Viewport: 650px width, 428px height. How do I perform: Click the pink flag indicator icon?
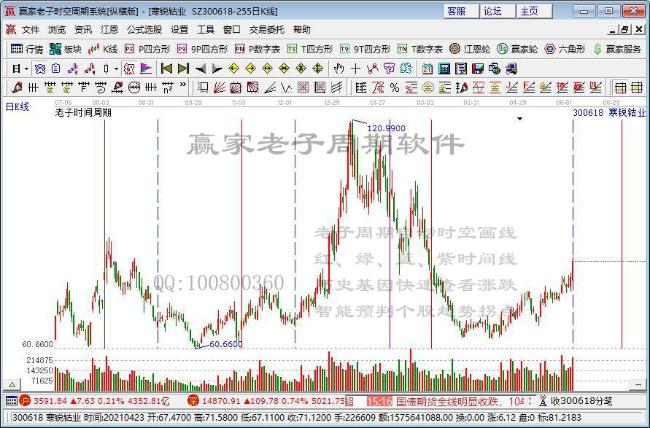point(146,68)
